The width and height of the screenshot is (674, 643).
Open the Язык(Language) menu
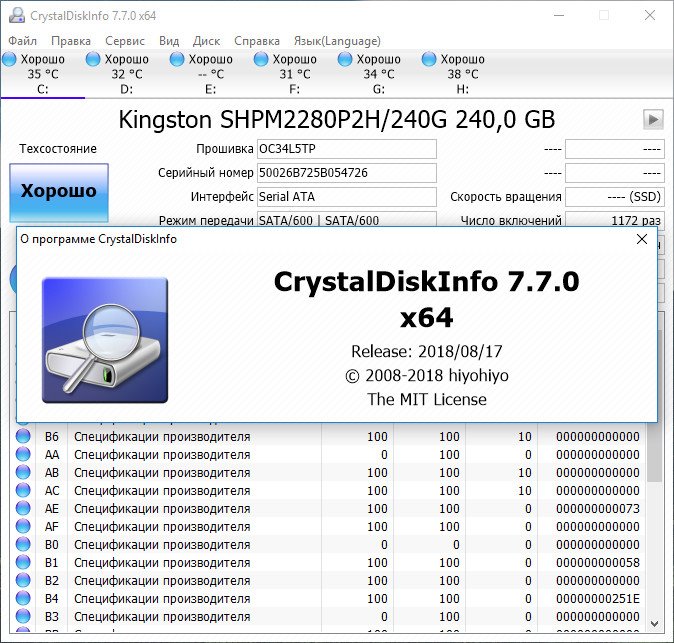[x=337, y=41]
